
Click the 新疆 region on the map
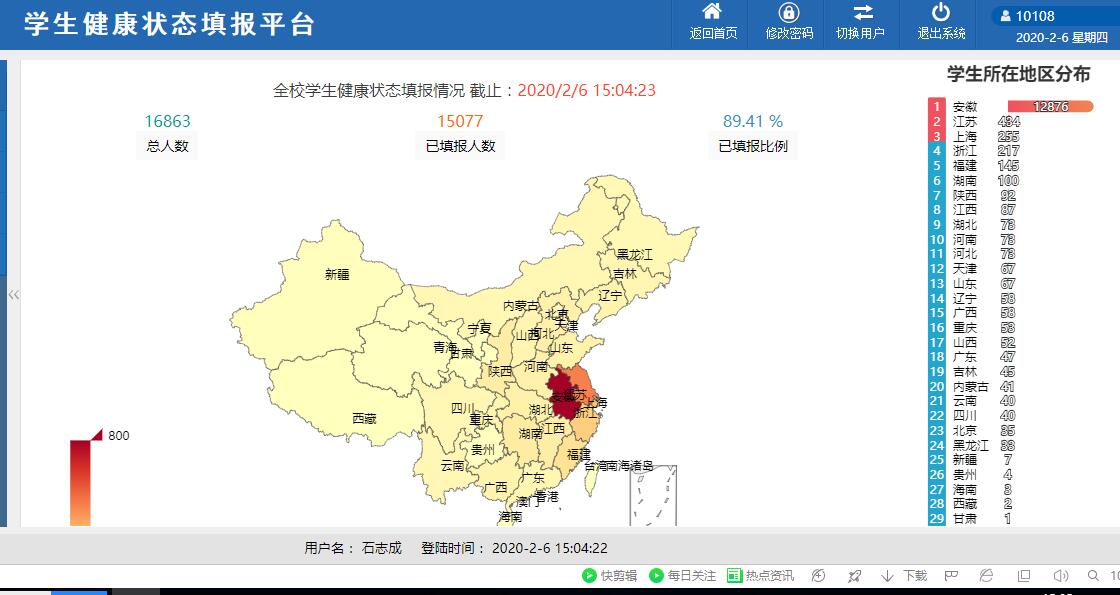point(337,274)
